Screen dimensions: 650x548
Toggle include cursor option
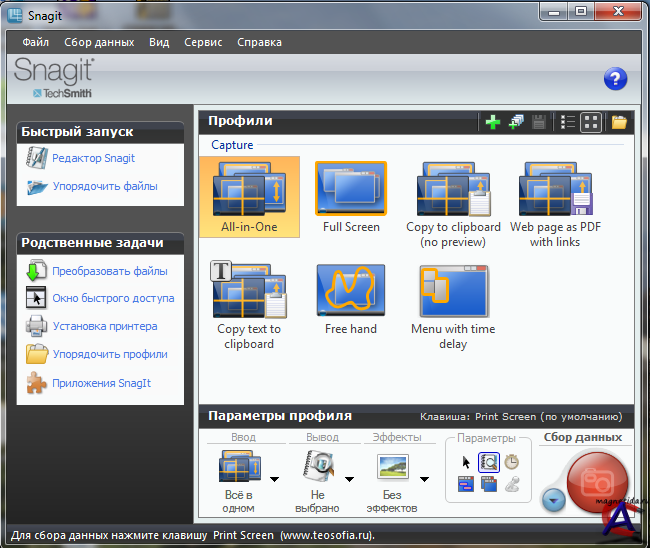(466, 462)
